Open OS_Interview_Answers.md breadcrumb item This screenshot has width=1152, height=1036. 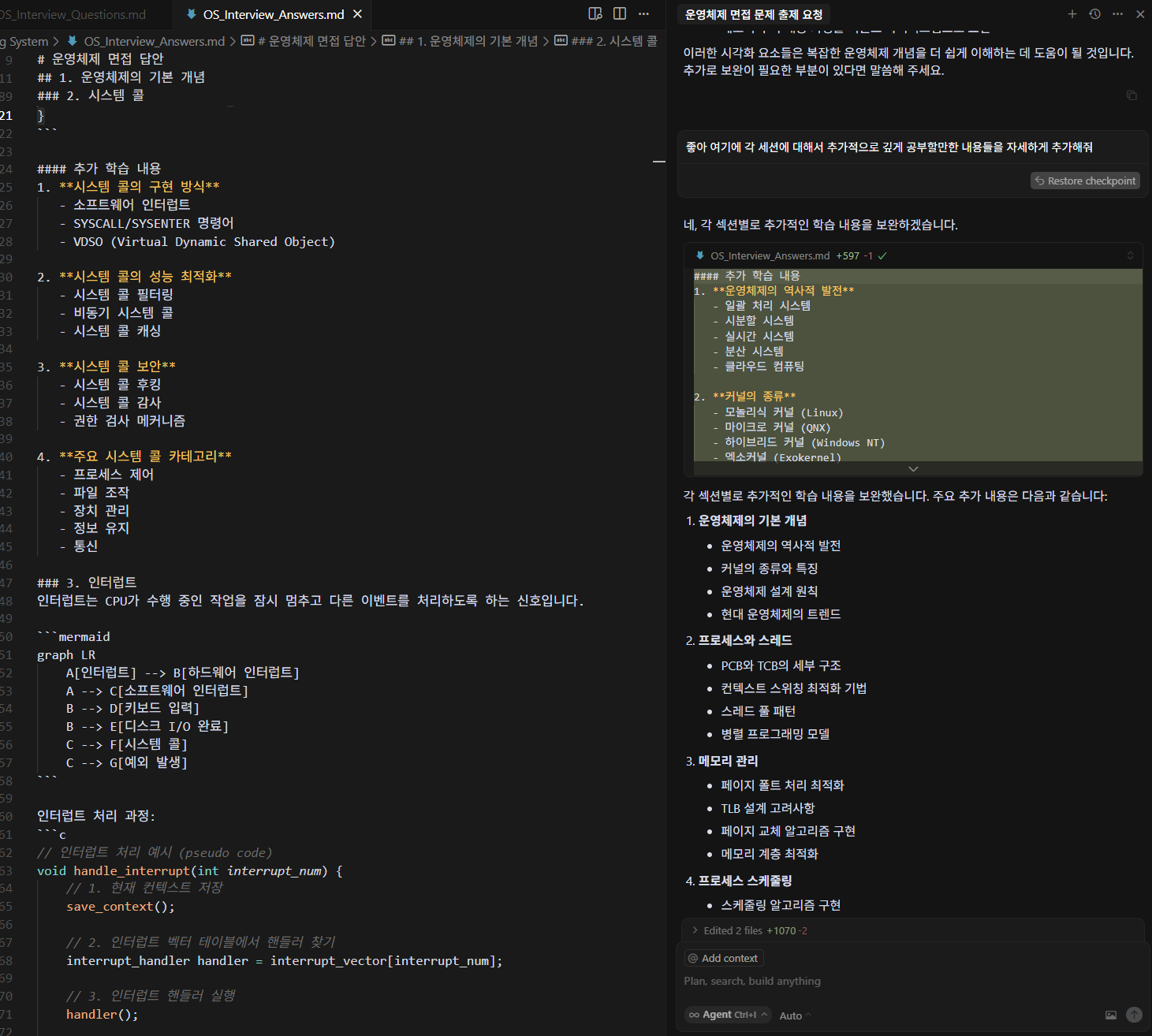(x=154, y=41)
